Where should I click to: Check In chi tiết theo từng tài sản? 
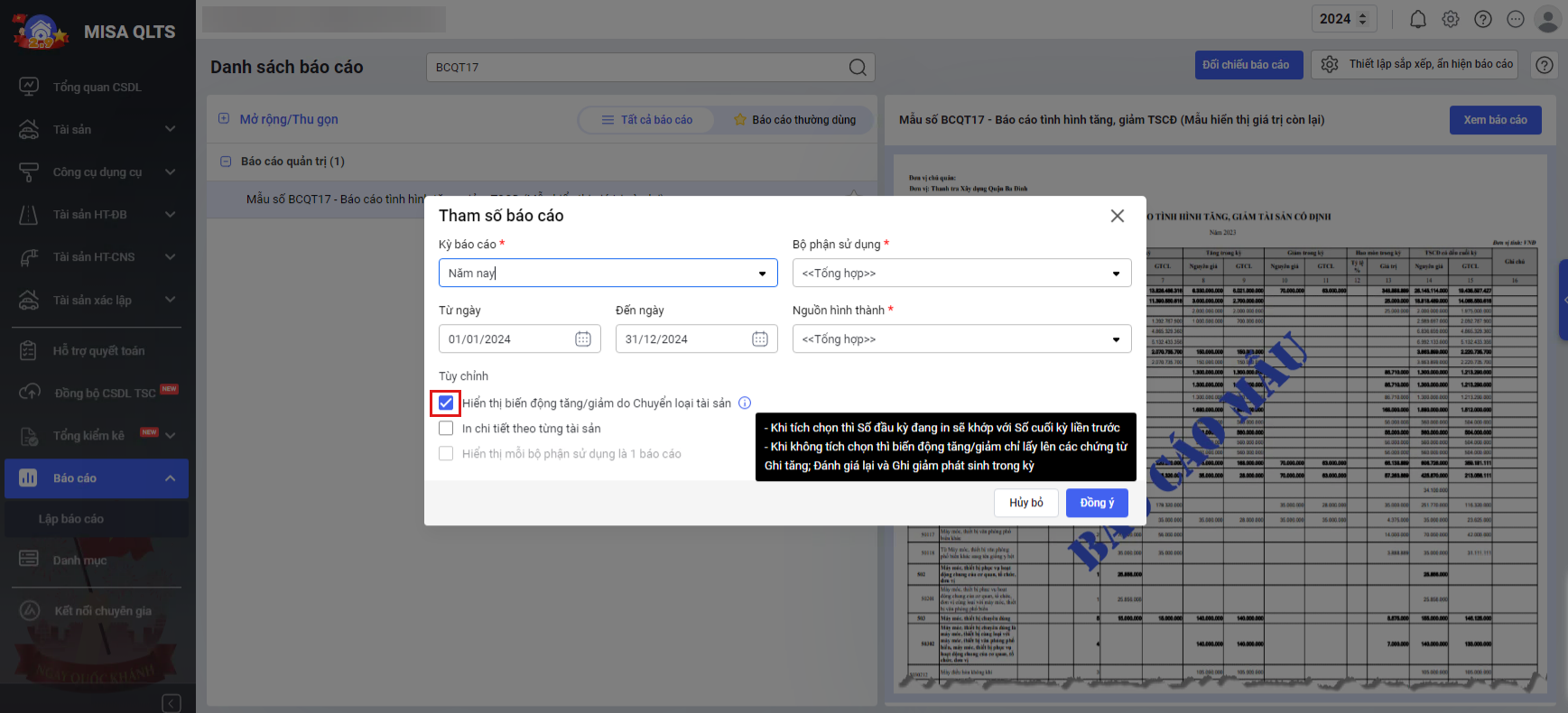click(446, 429)
